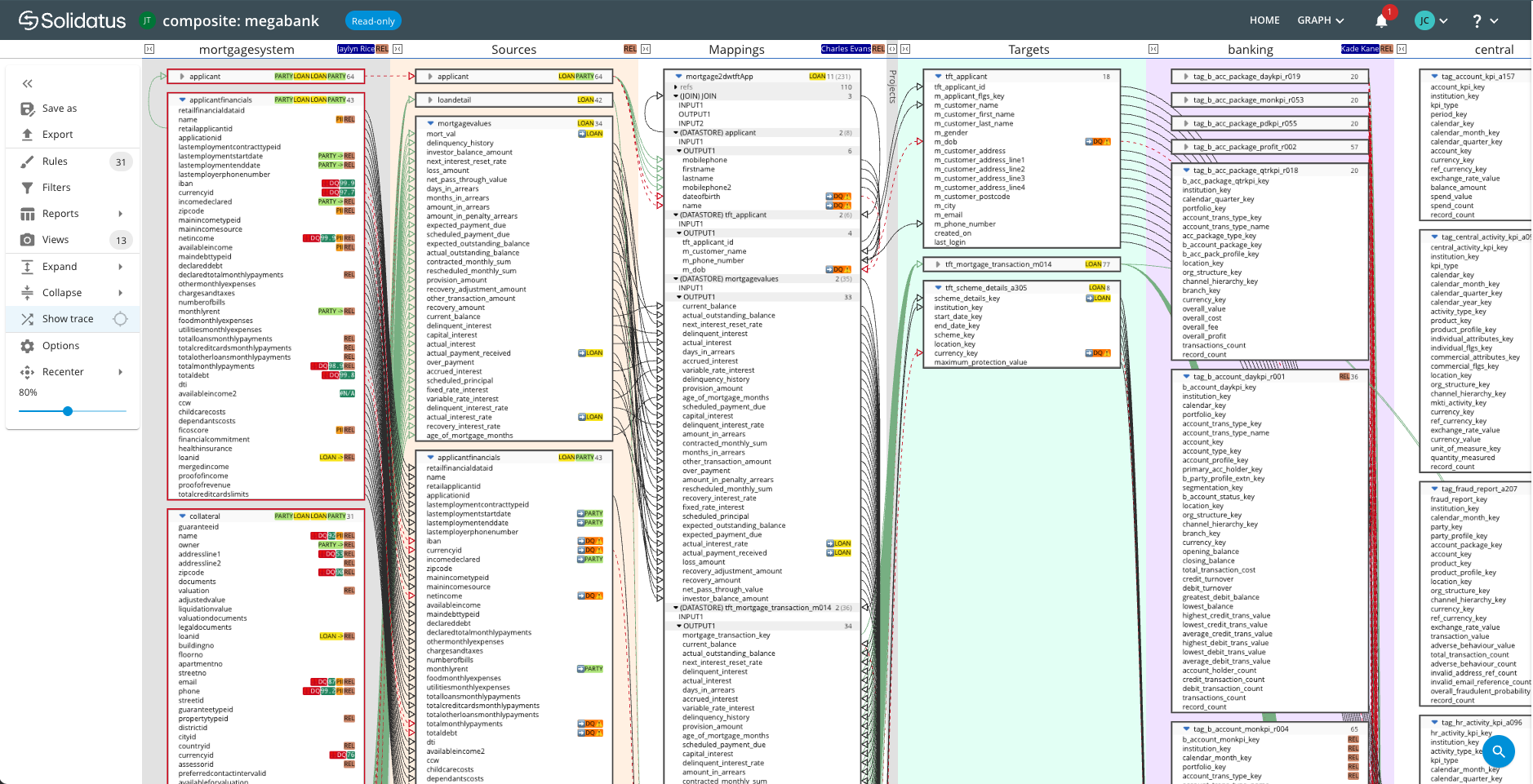Click the model title composite: megabank

tap(241, 20)
